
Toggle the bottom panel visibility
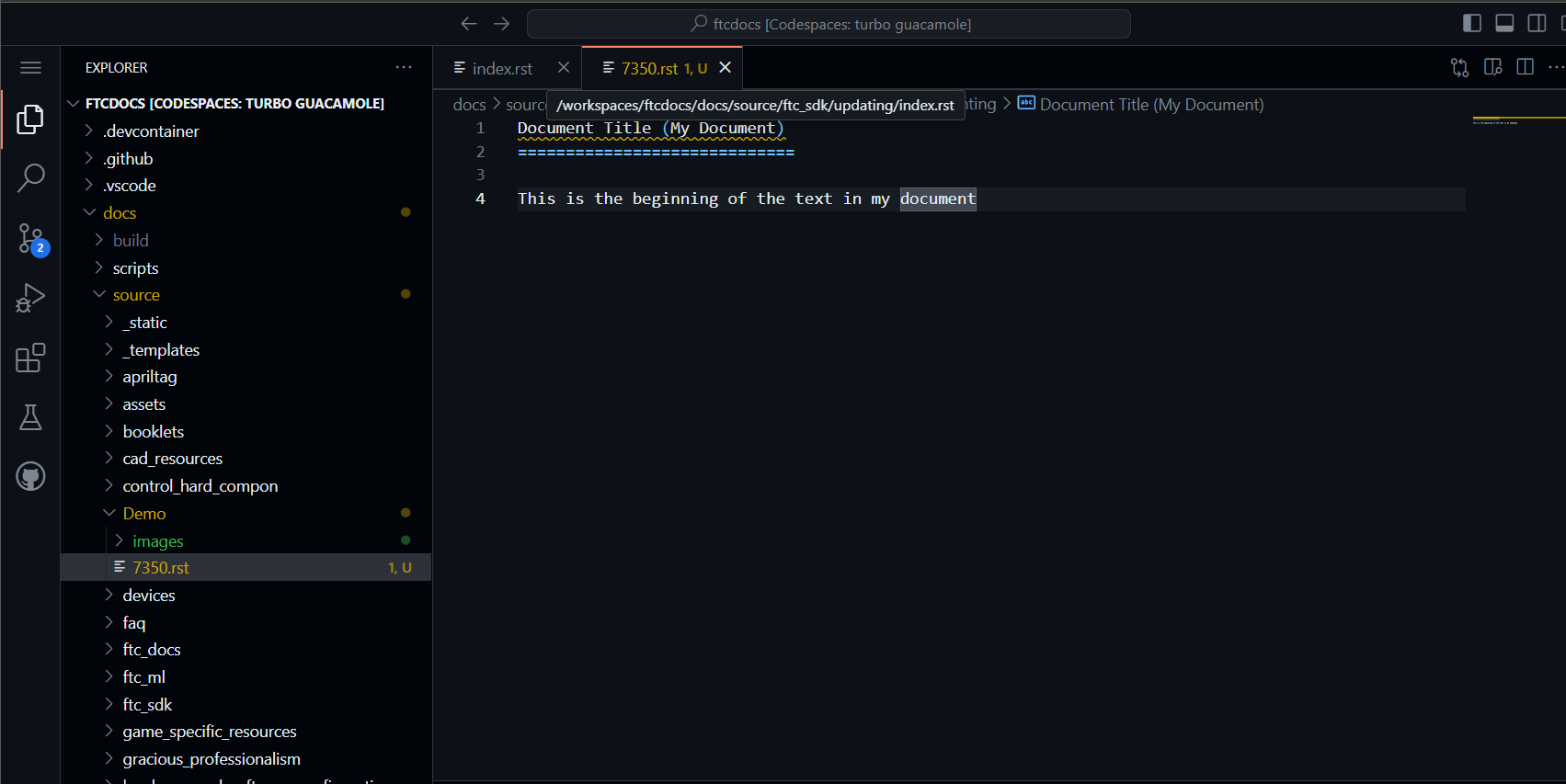pyautogui.click(x=1504, y=24)
